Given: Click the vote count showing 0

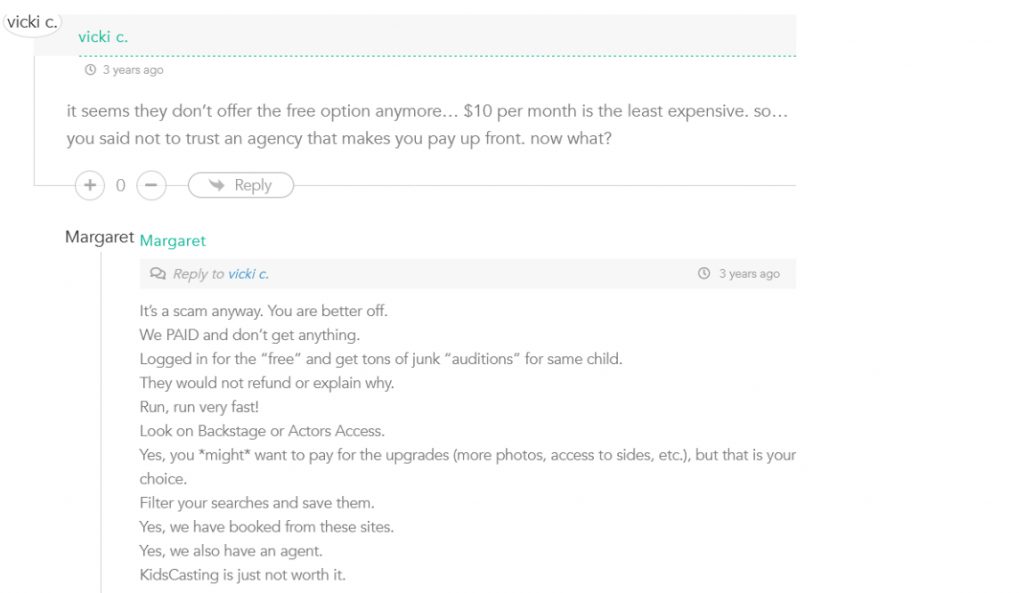Looking at the screenshot, I should 121,185.
